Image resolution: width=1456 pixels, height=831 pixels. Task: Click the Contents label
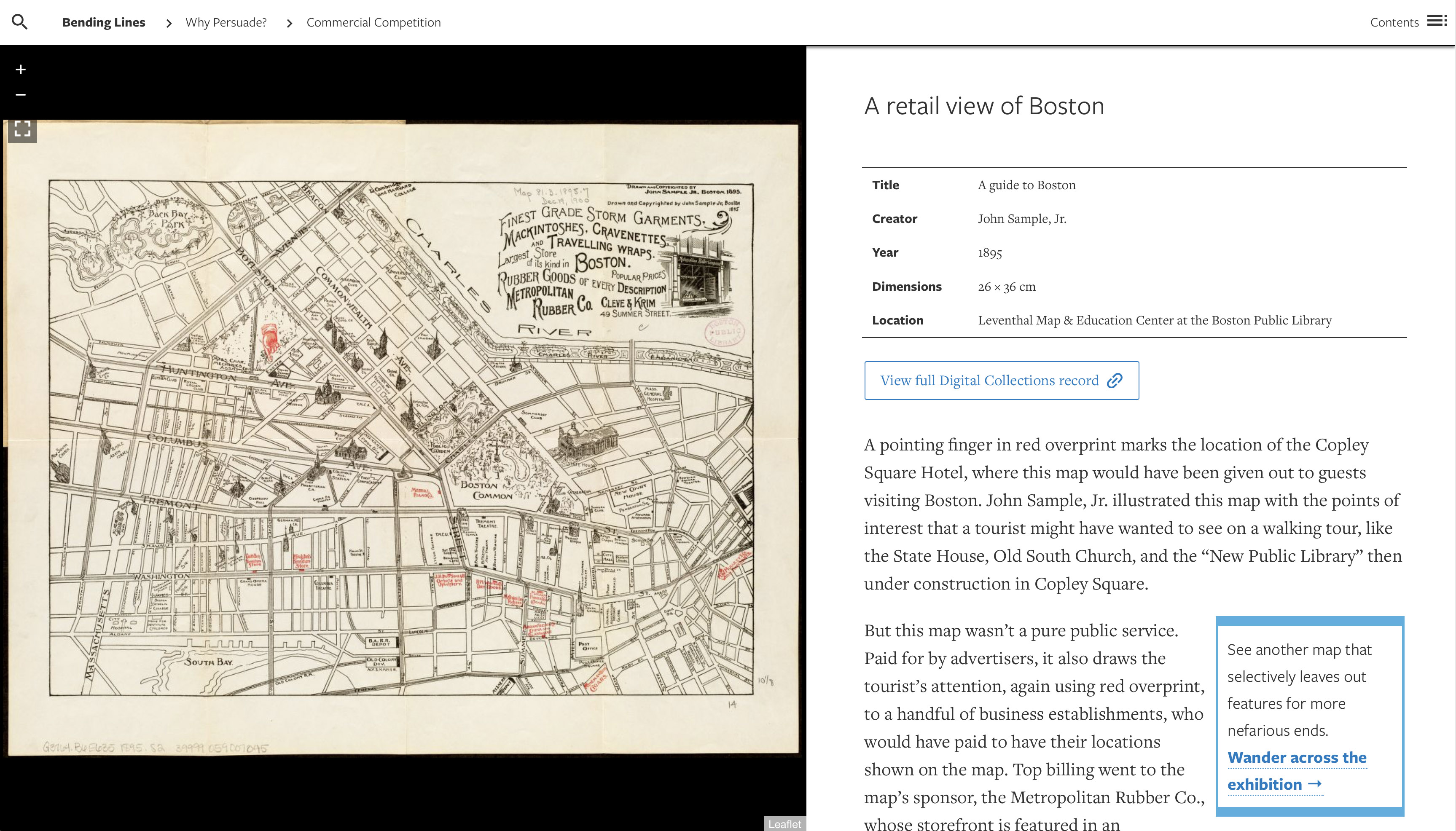pyautogui.click(x=1394, y=22)
